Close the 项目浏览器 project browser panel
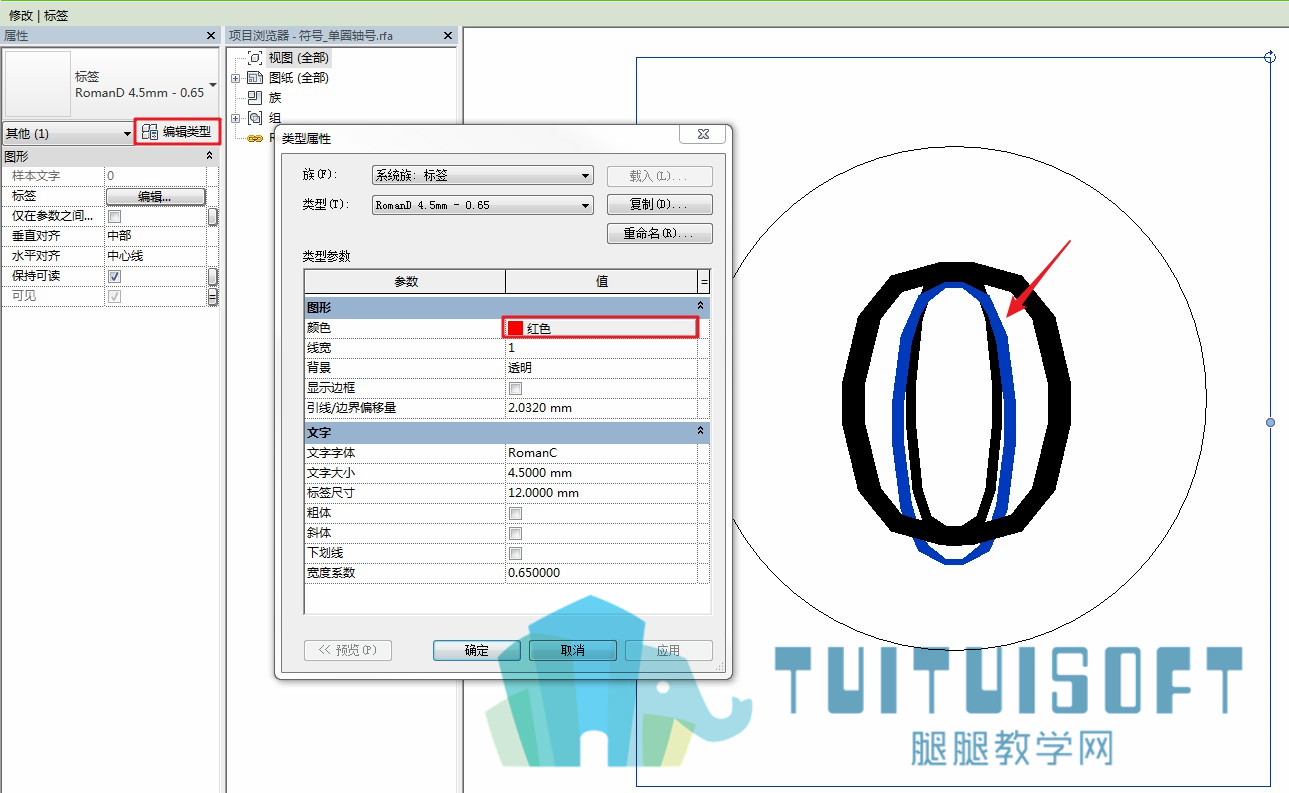Viewport: 1289px width, 793px height. click(x=450, y=35)
